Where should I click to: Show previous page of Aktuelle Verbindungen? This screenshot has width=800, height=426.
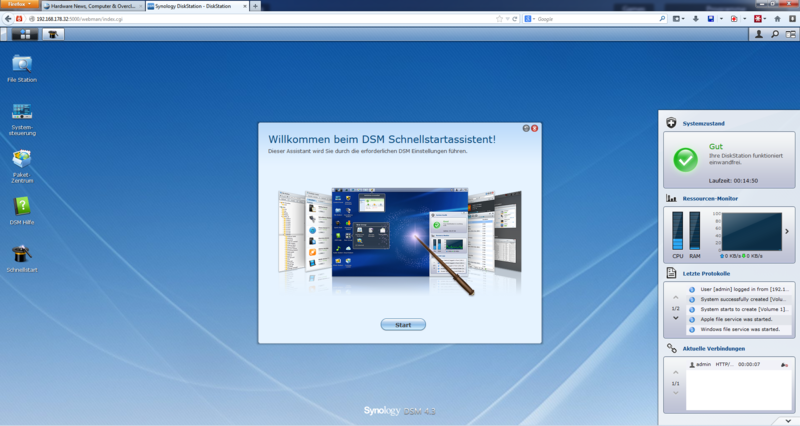tap(676, 372)
